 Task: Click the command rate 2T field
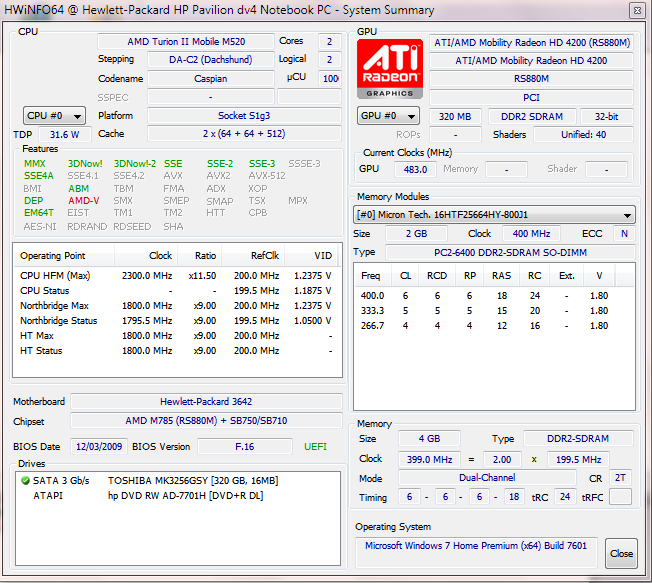[x=620, y=478]
